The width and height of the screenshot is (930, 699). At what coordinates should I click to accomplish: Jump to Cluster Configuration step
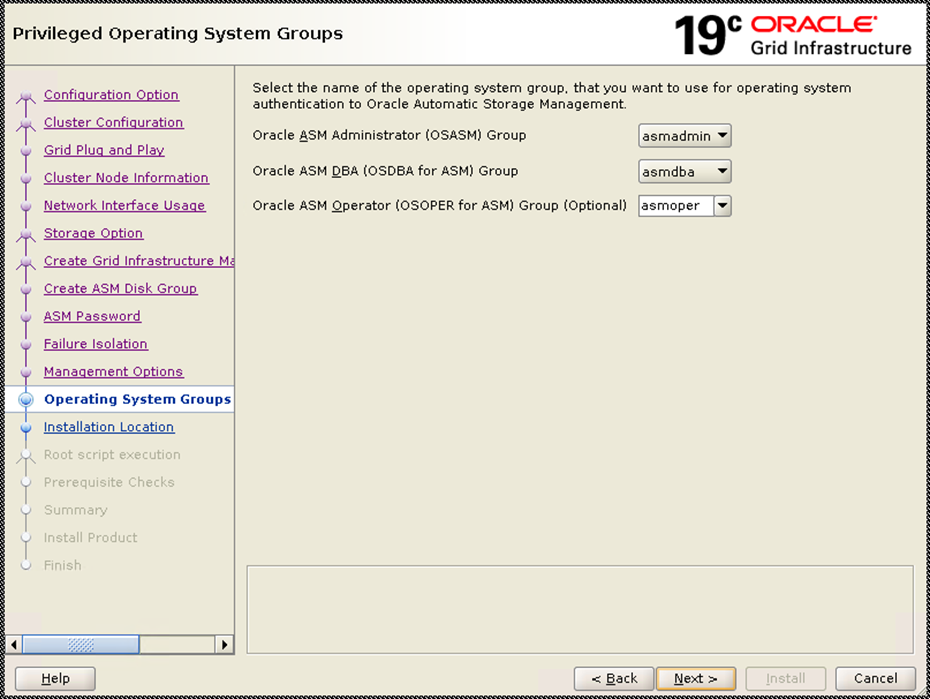[x=113, y=123]
